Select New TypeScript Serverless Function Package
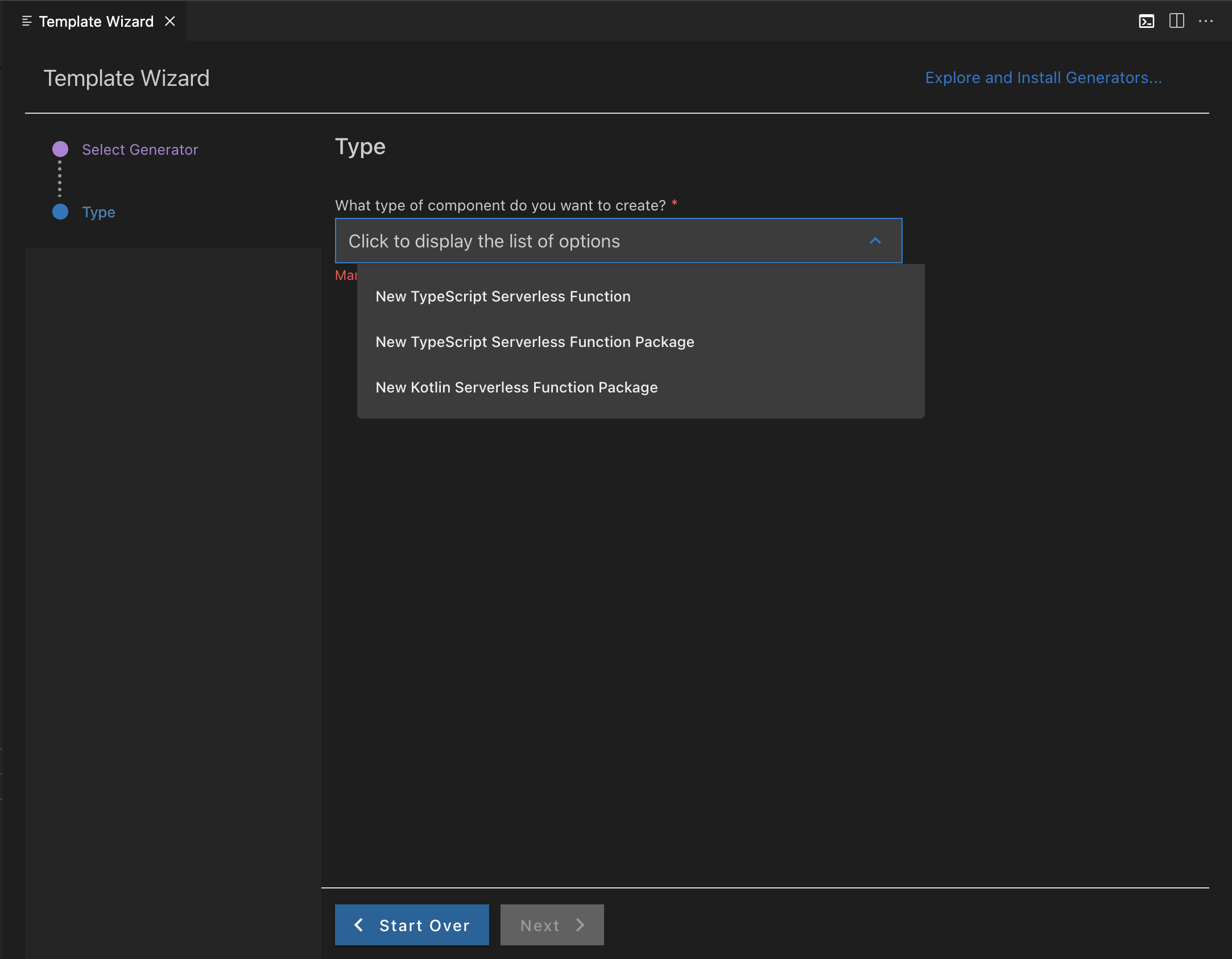 point(534,342)
